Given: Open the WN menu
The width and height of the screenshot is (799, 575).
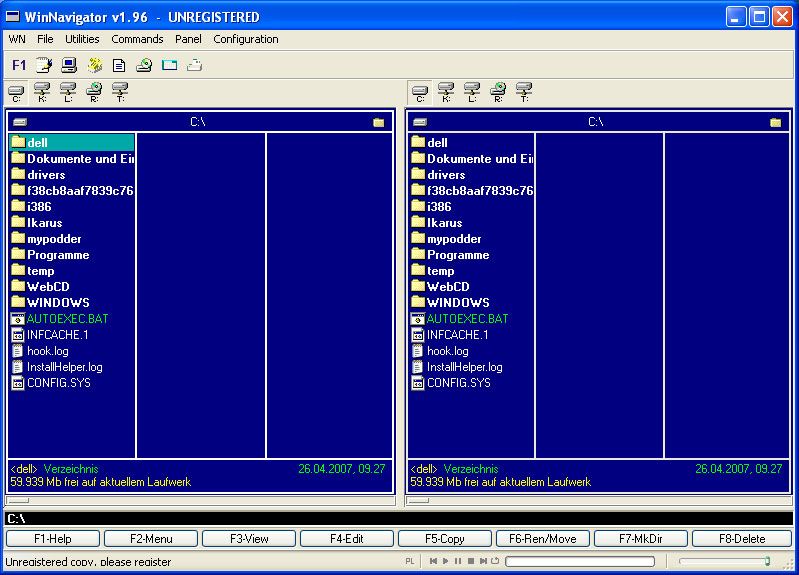Looking at the screenshot, I should [x=17, y=39].
